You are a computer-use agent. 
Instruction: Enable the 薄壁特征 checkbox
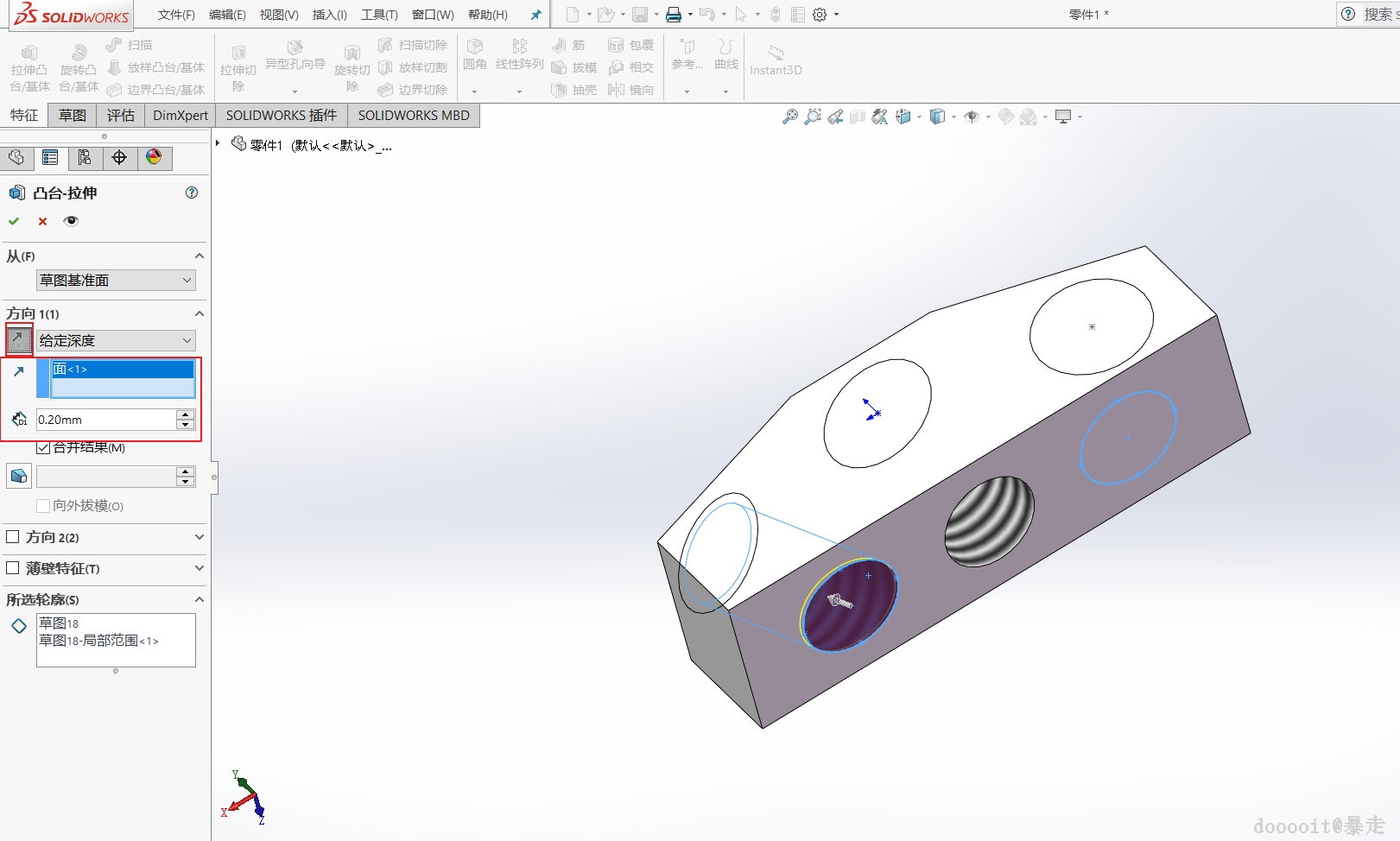(x=13, y=568)
